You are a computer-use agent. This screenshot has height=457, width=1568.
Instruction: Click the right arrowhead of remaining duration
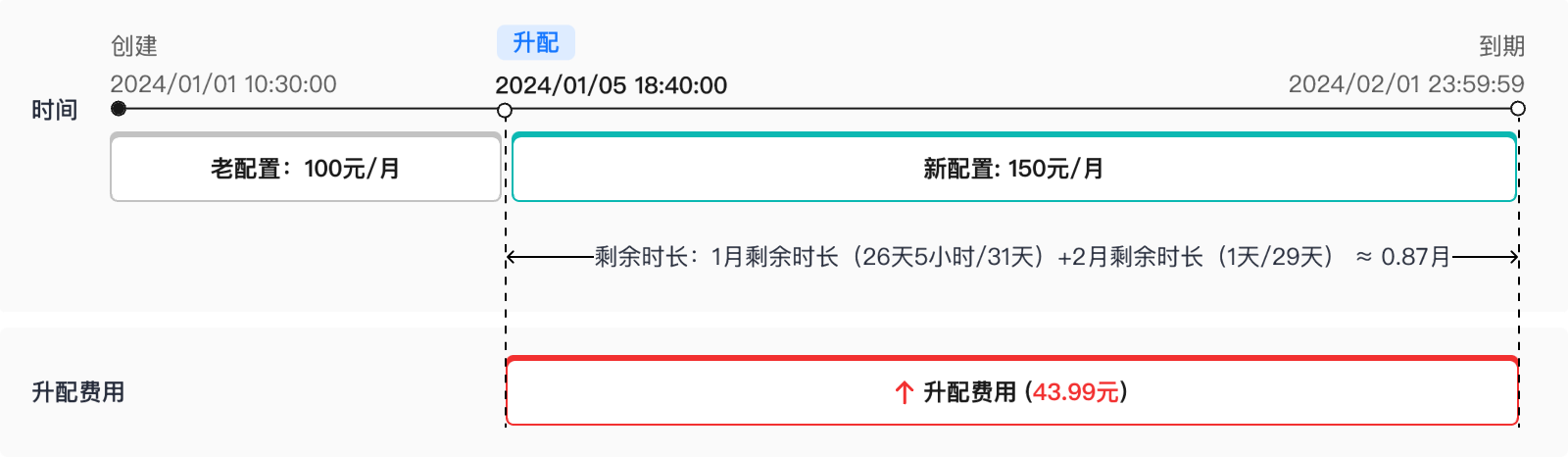[x=1513, y=258]
